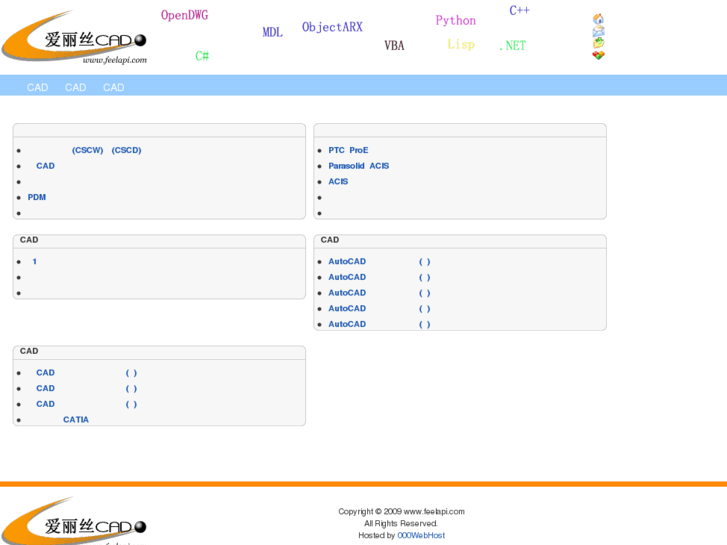This screenshot has height=545, width=727.
Task: Open the middle CAD item in the blue navigation bar
Action: [76, 88]
